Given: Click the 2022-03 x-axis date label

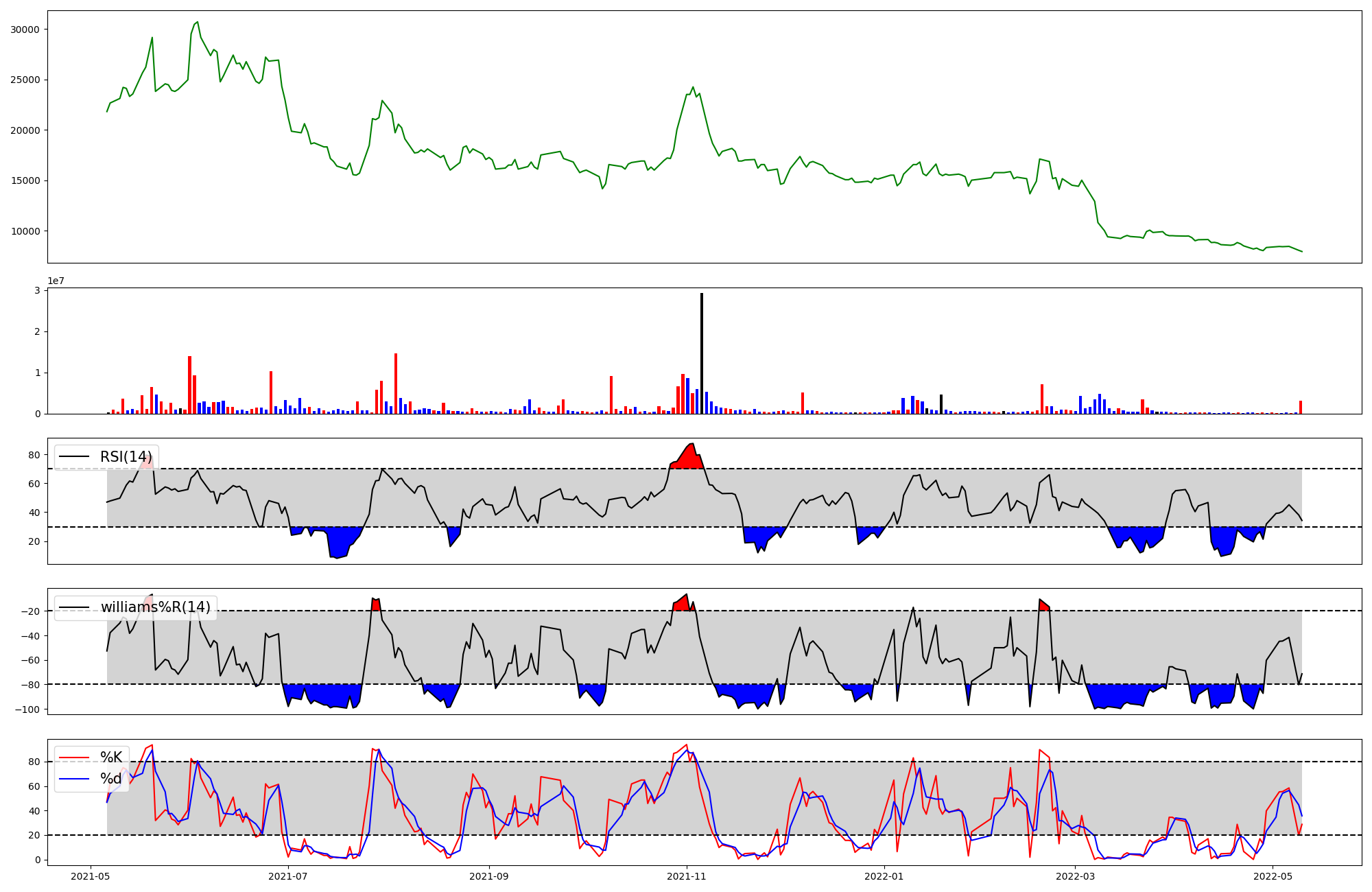Looking at the screenshot, I should (x=1075, y=876).
